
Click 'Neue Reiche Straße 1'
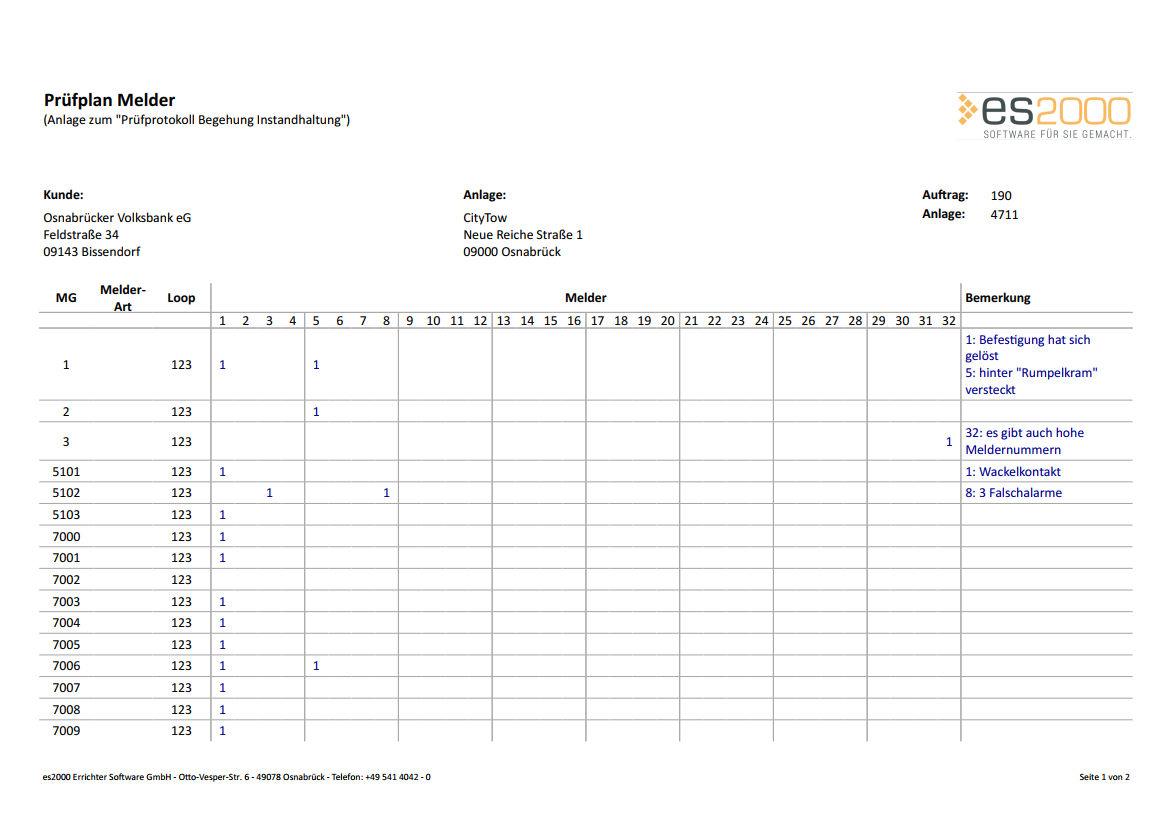(523, 235)
